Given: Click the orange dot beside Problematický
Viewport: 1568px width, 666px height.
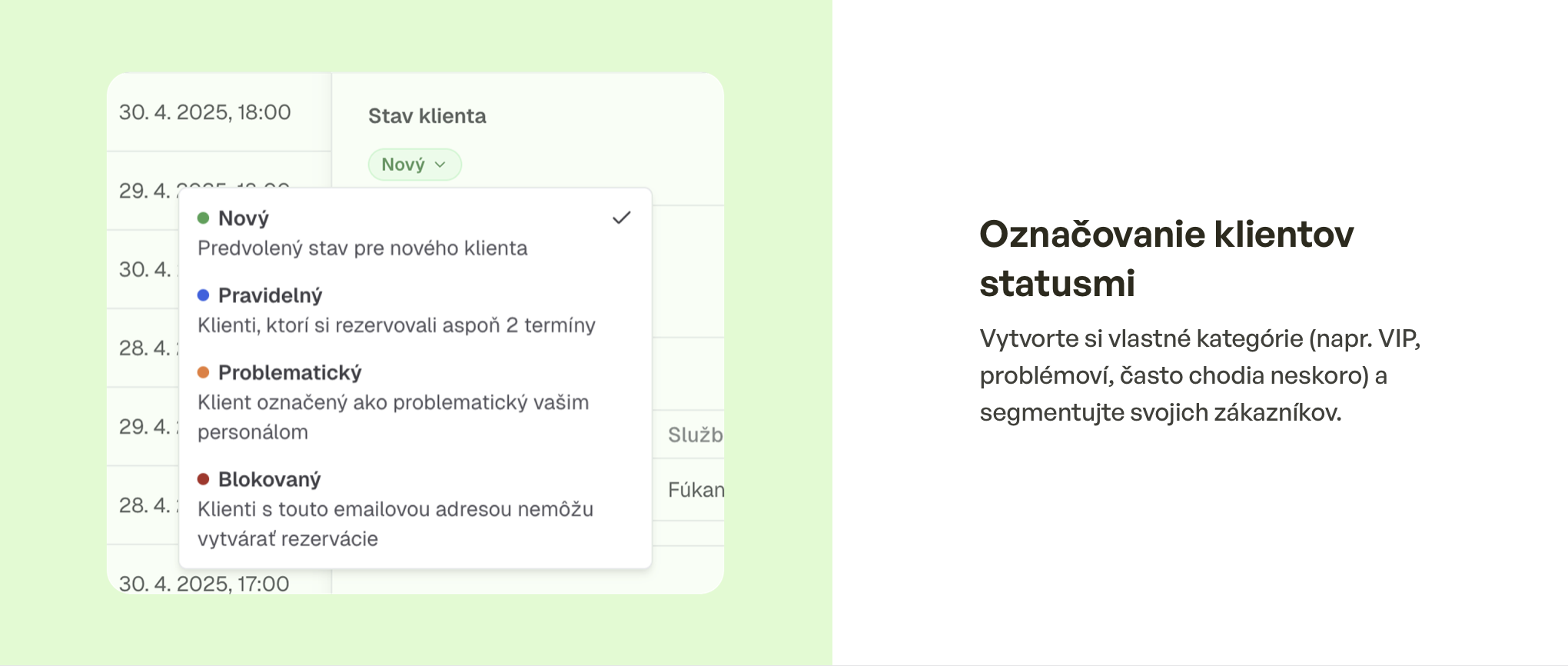Looking at the screenshot, I should (203, 372).
